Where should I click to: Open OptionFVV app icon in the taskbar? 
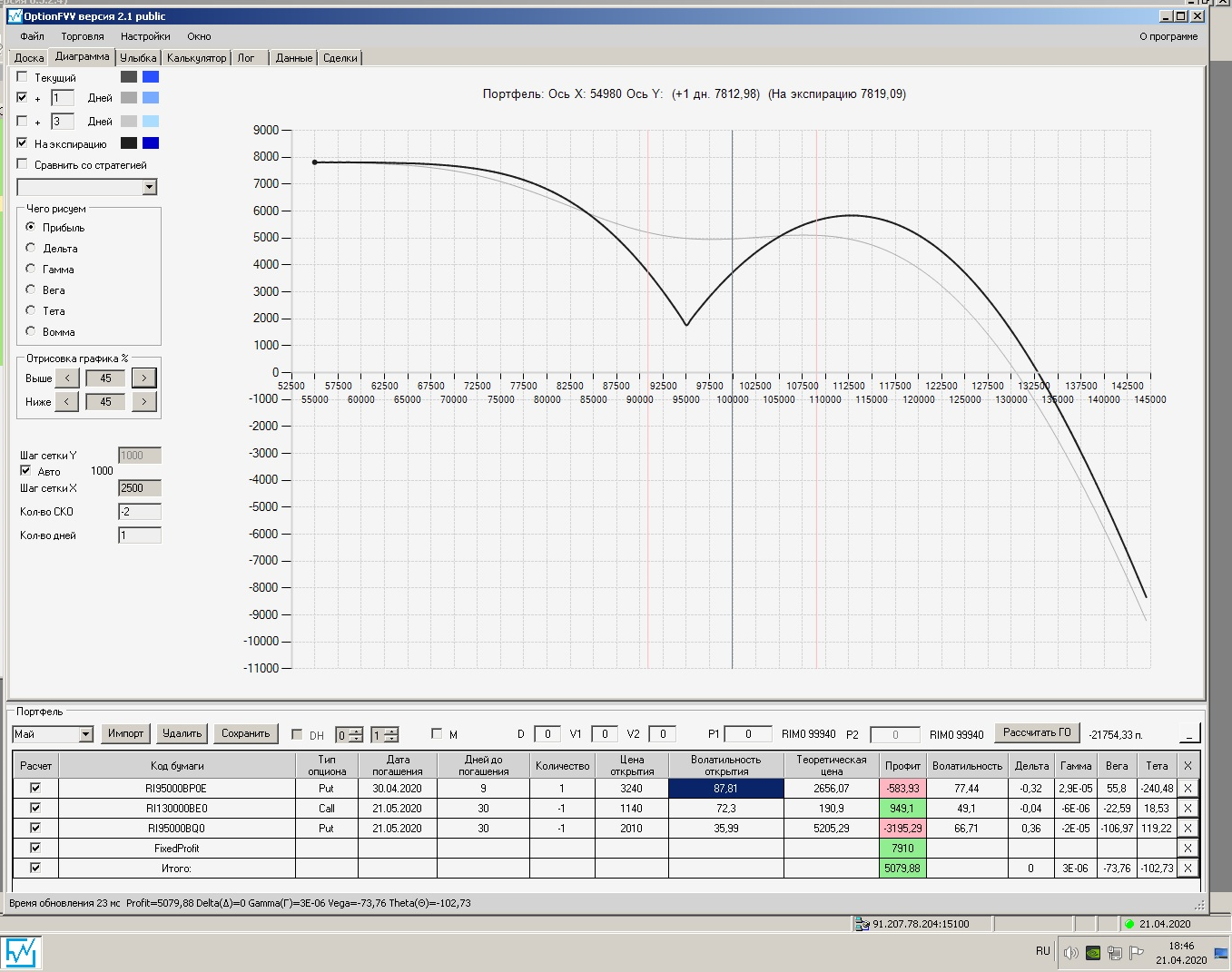(x=21, y=952)
